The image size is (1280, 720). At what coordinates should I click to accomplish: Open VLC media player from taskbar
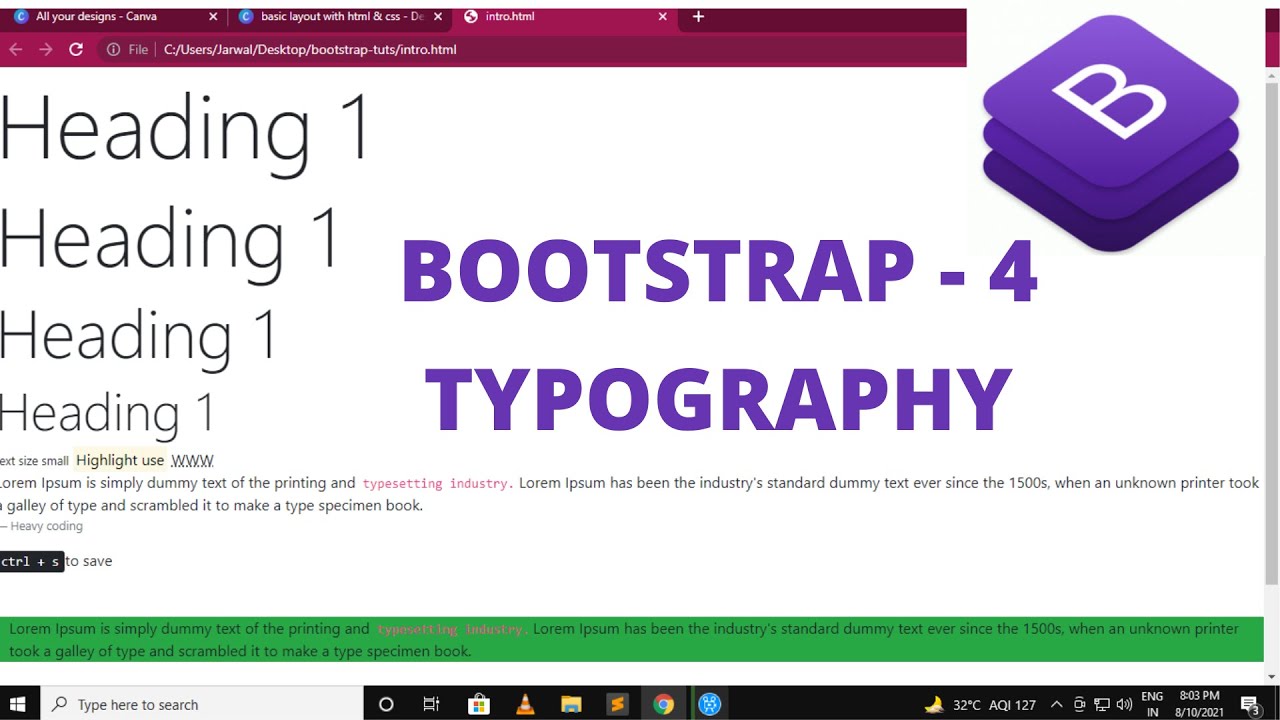tap(525, 704)
